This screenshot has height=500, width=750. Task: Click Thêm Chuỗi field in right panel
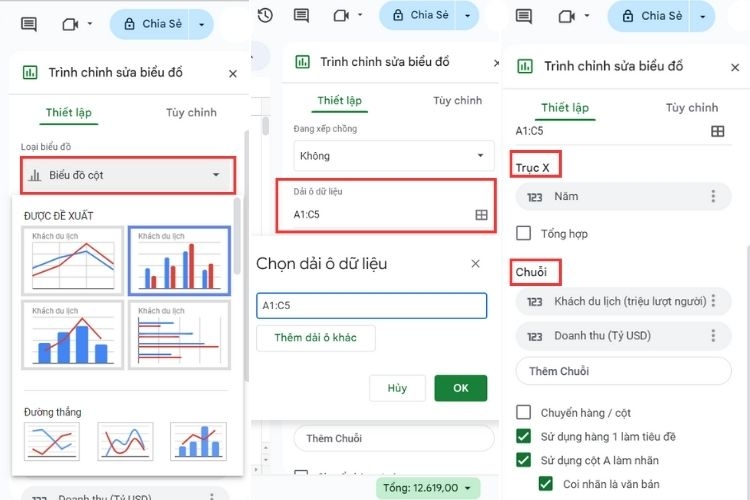(x=623, y=371)
